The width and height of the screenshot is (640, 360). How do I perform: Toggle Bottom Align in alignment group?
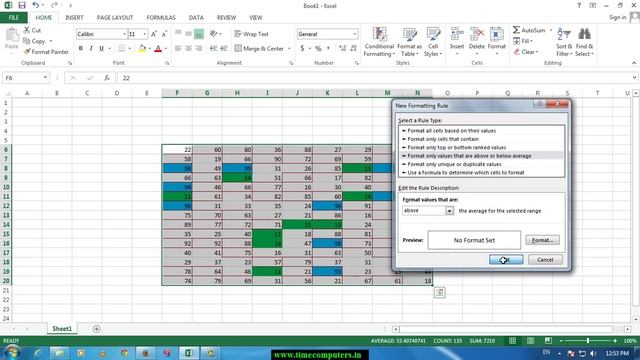(199, 34)
